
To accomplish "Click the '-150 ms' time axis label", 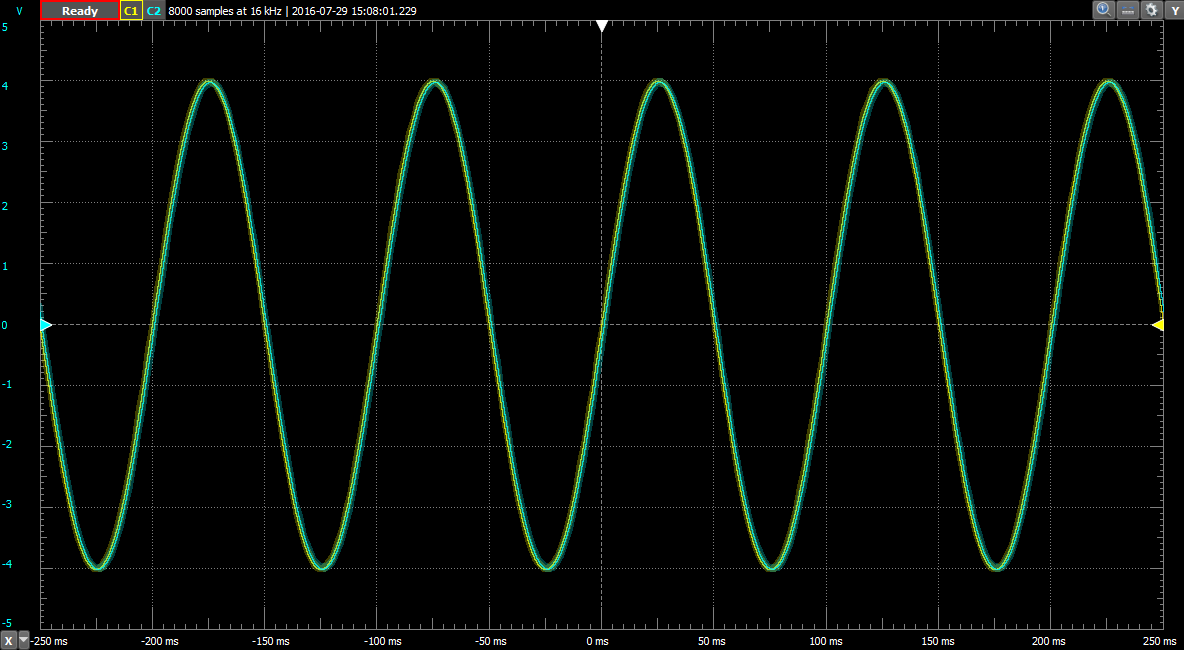I will (x=273, y=641).
